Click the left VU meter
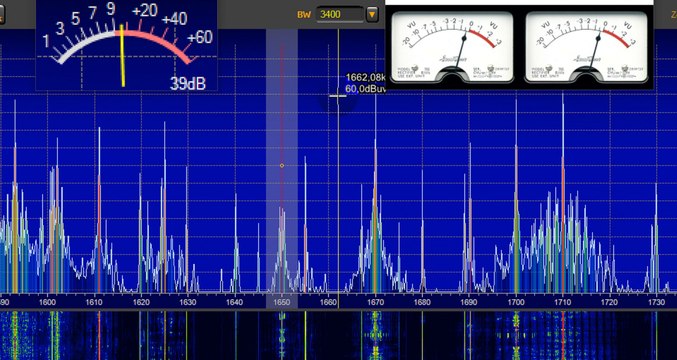This screenshot has width=677, height=360. (452, 47)
